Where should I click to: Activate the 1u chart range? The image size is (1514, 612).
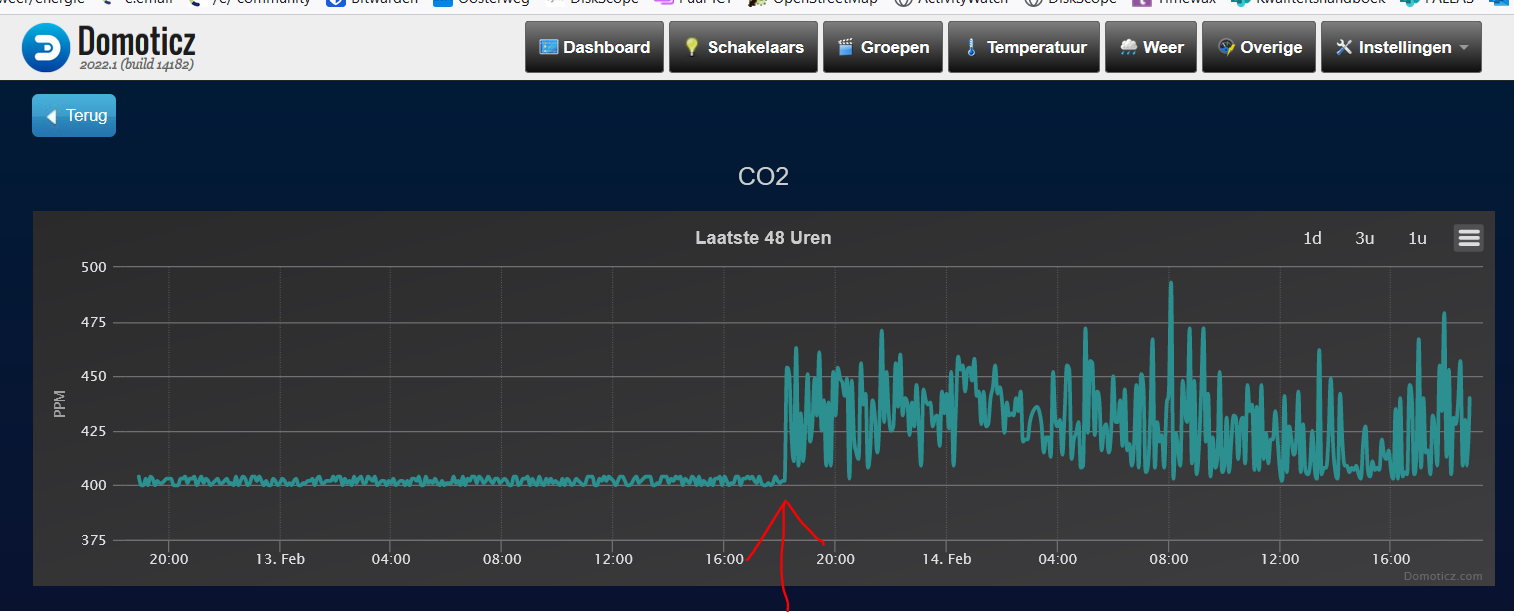point(1417,238)
